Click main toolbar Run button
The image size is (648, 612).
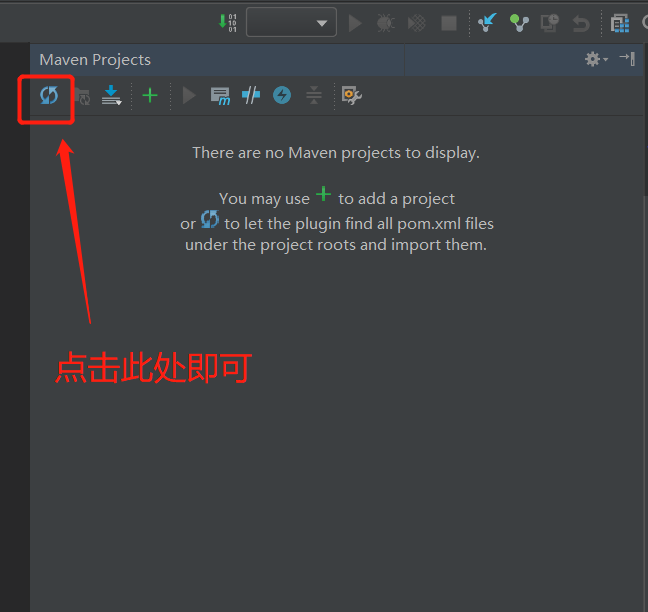355,23
